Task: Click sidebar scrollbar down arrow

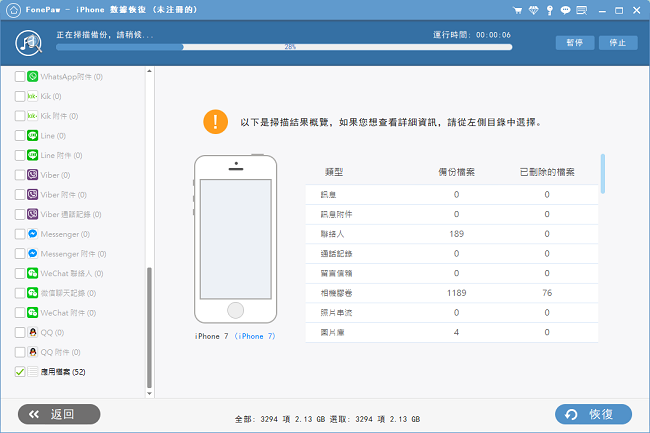Action: 149,394
